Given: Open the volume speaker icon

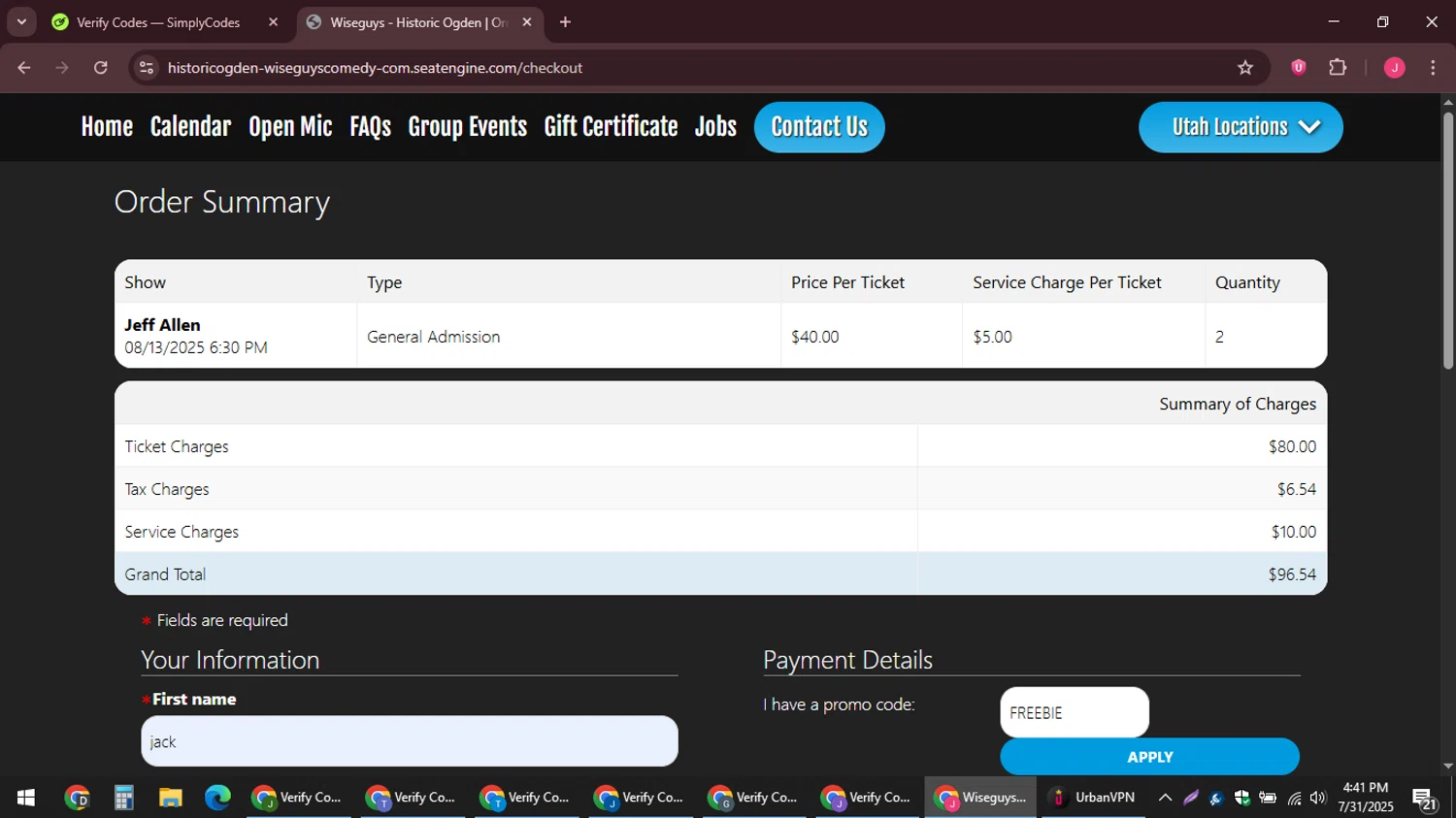Looking at the screenshot, I should coord(1317,798).
